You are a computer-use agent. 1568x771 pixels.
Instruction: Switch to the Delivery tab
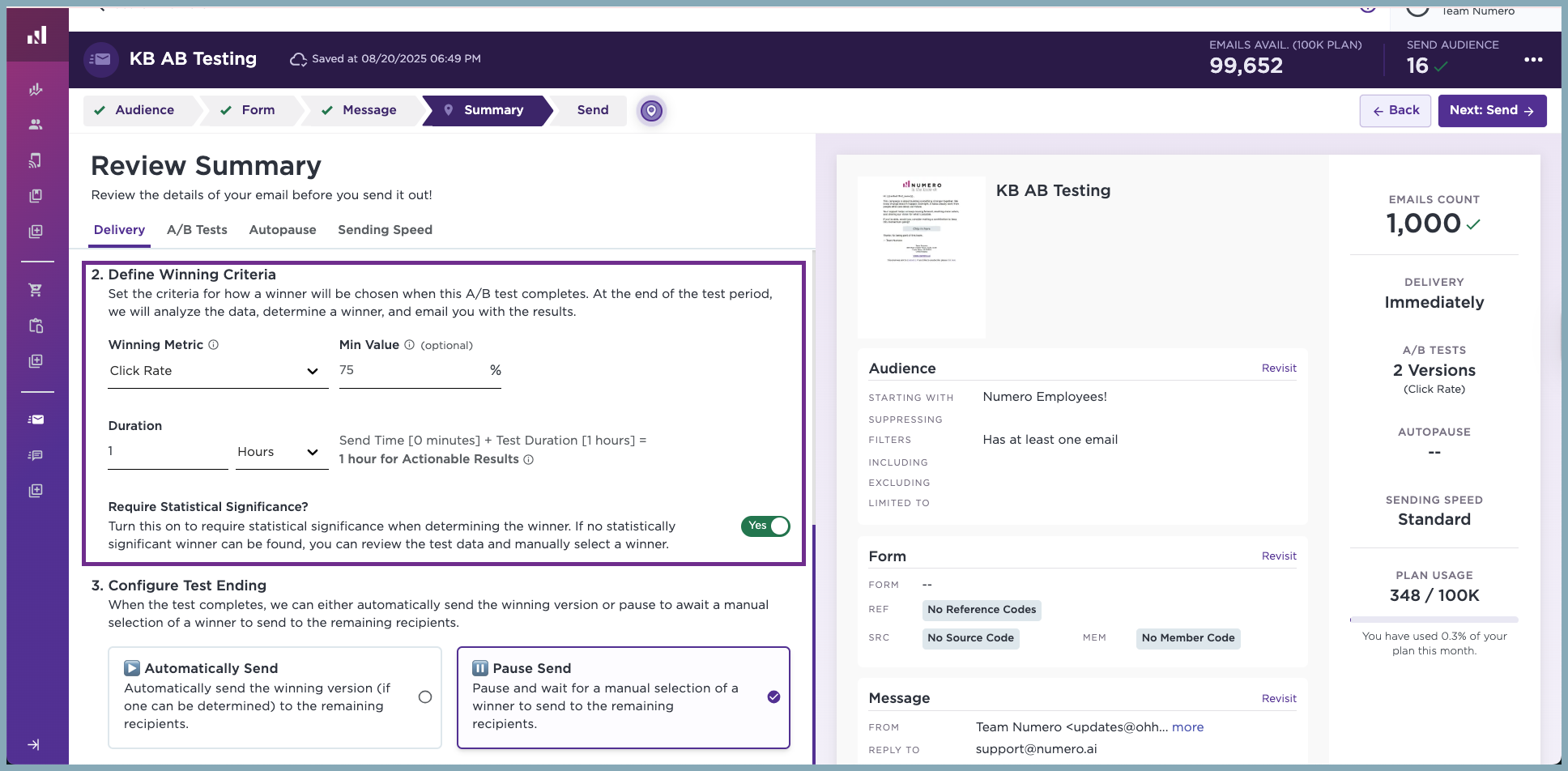click(119, 230)
